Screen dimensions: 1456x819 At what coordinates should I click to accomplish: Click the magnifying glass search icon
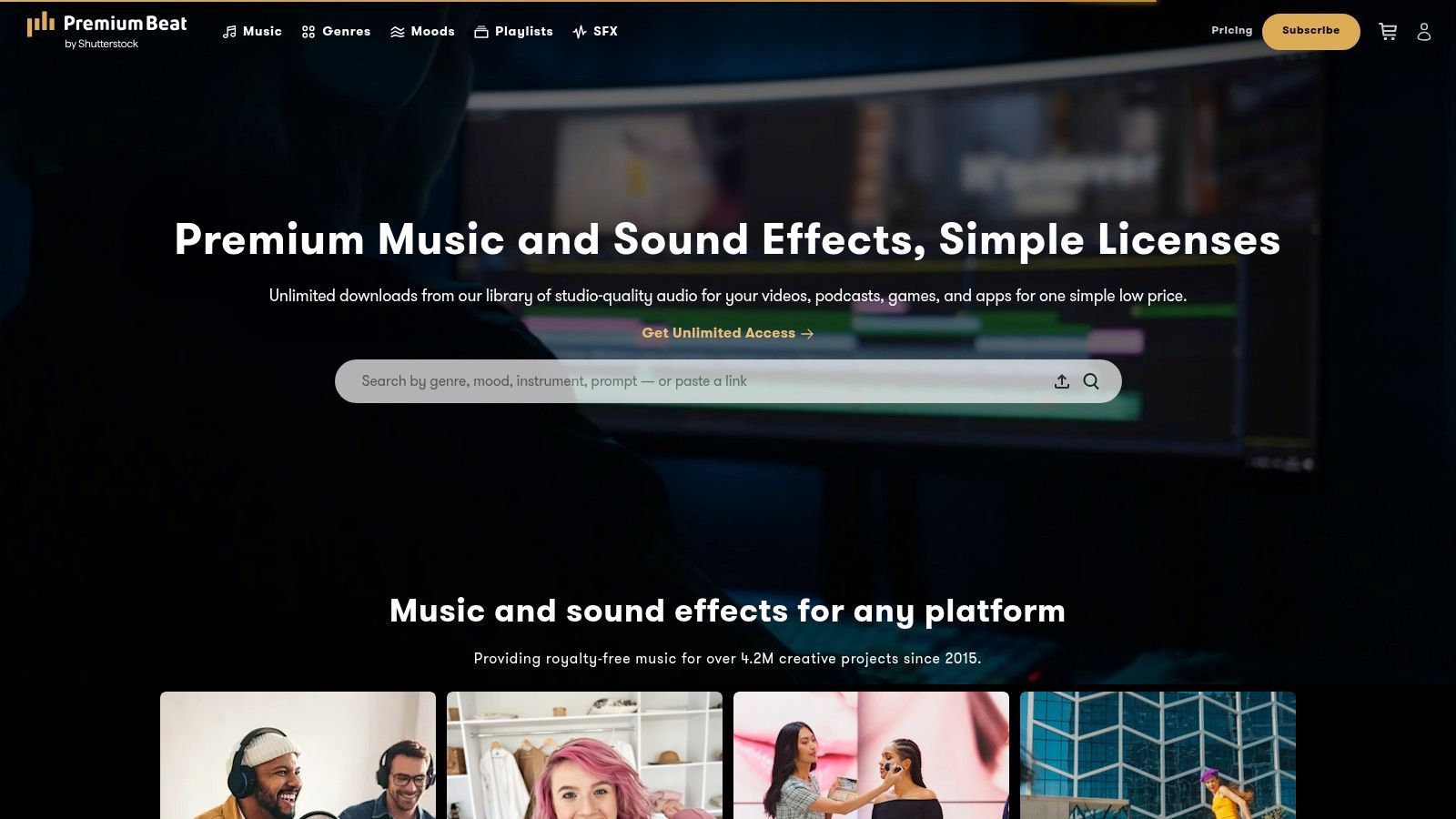tap(1091, 381)
